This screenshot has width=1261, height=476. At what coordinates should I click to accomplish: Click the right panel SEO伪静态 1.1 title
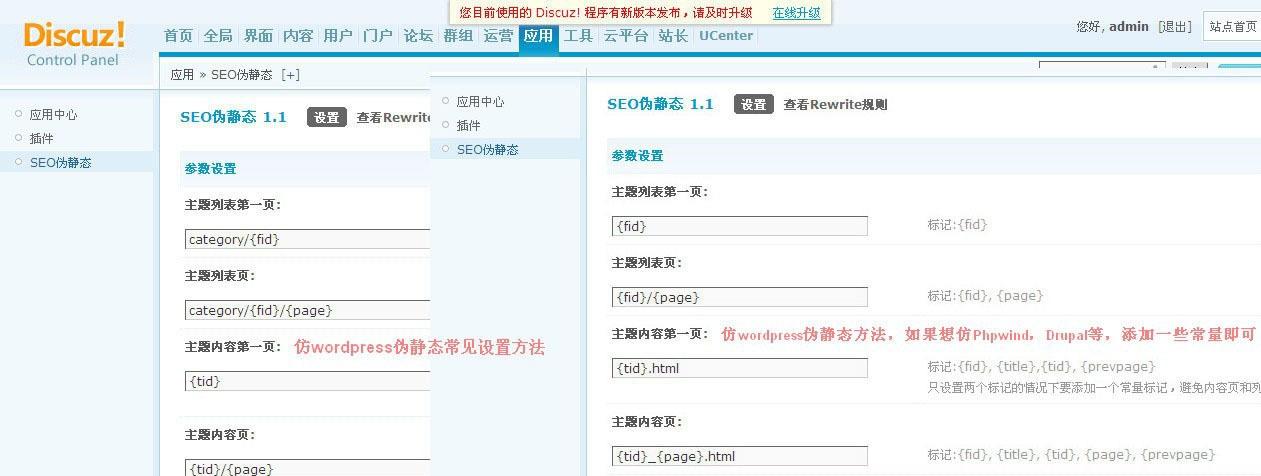pos(661,104)
